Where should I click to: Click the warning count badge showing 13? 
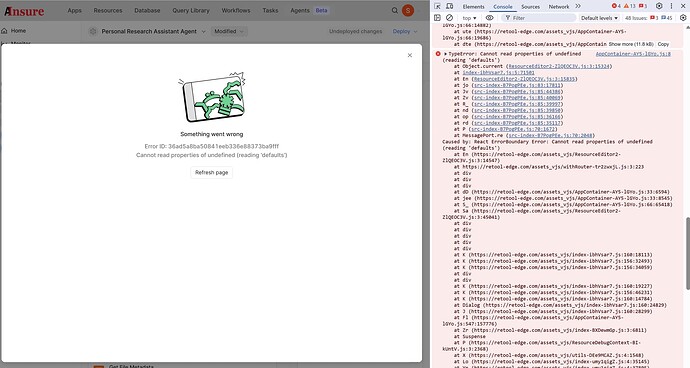click(x=630, y=6)
